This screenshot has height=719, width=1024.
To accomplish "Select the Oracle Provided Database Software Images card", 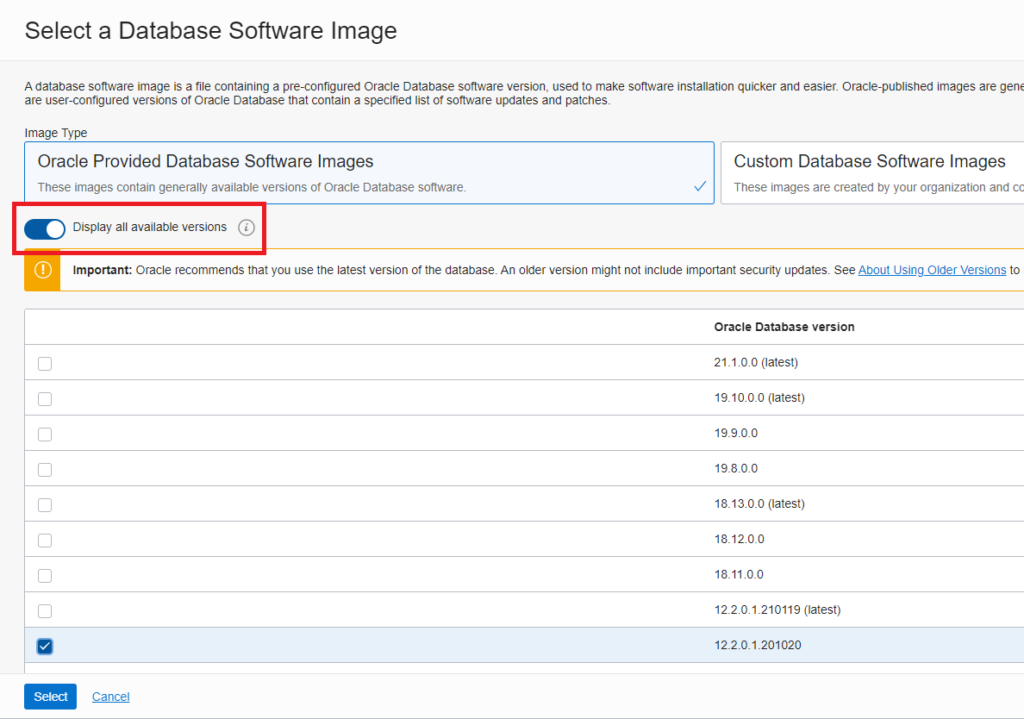I will click(x=369, y=173).
